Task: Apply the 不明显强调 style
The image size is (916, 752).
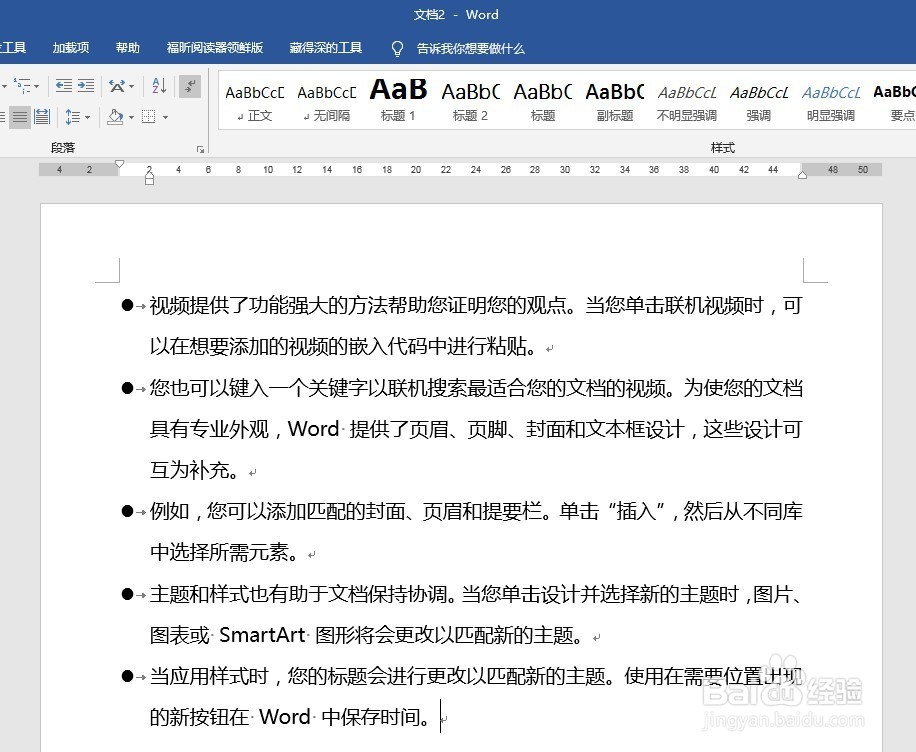Action: (686, 102)
